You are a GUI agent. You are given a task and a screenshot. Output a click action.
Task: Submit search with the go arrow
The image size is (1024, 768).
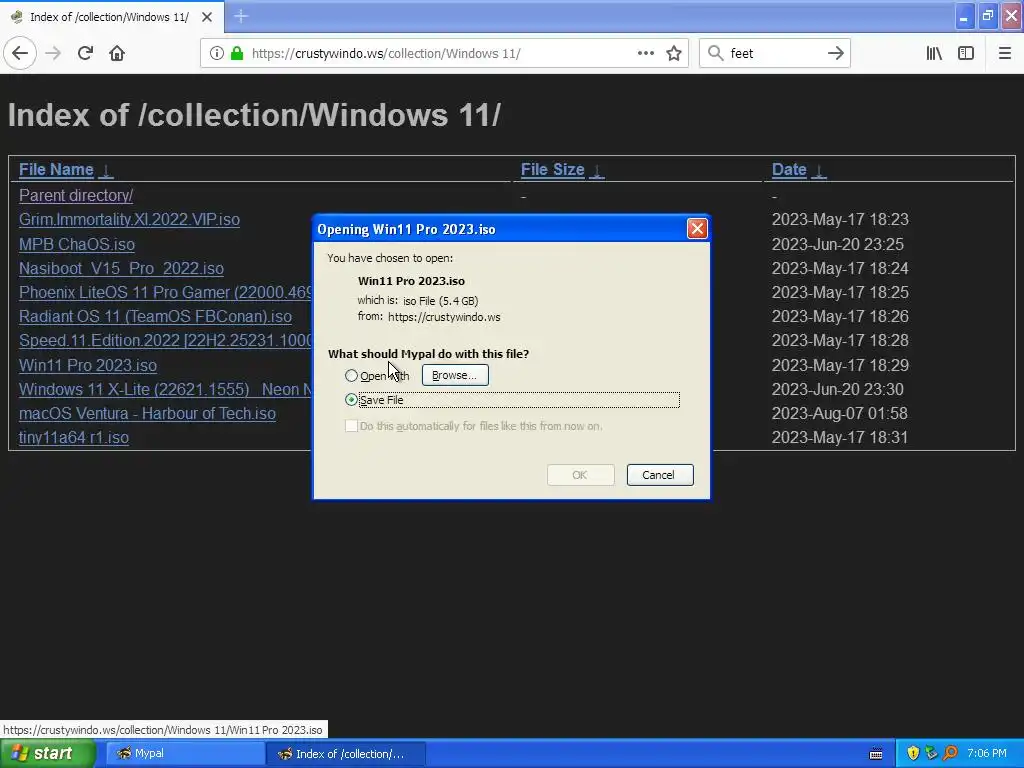(x=836, y=54)
